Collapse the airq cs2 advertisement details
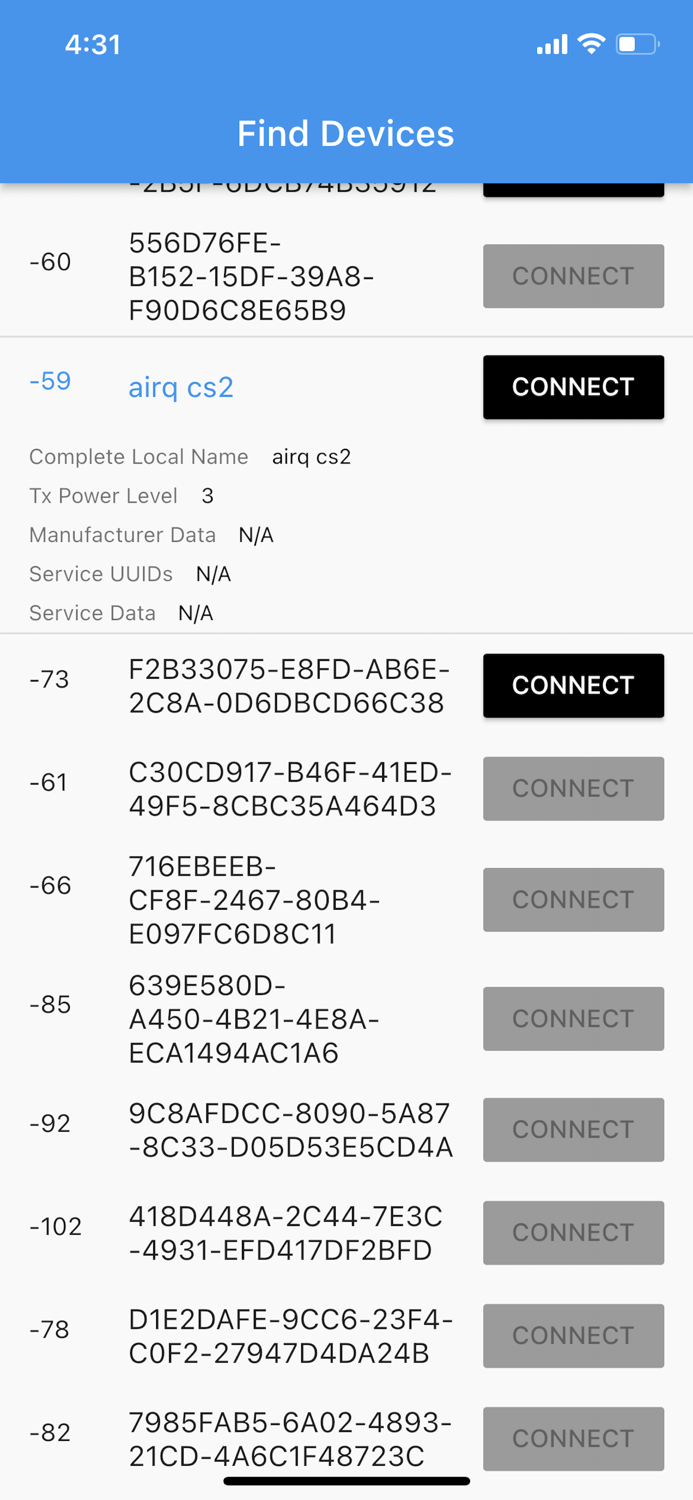The image size is (693, 1500). coord(181,387)
